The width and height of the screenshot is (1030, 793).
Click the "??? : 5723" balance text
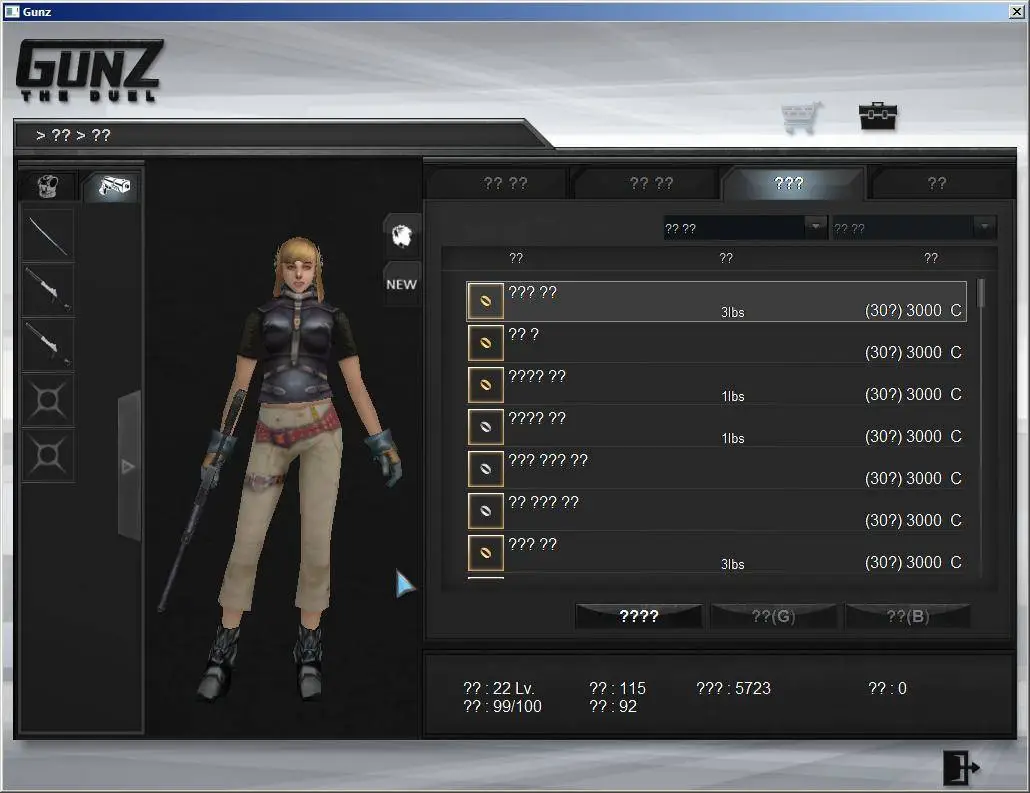click(733, 688)
